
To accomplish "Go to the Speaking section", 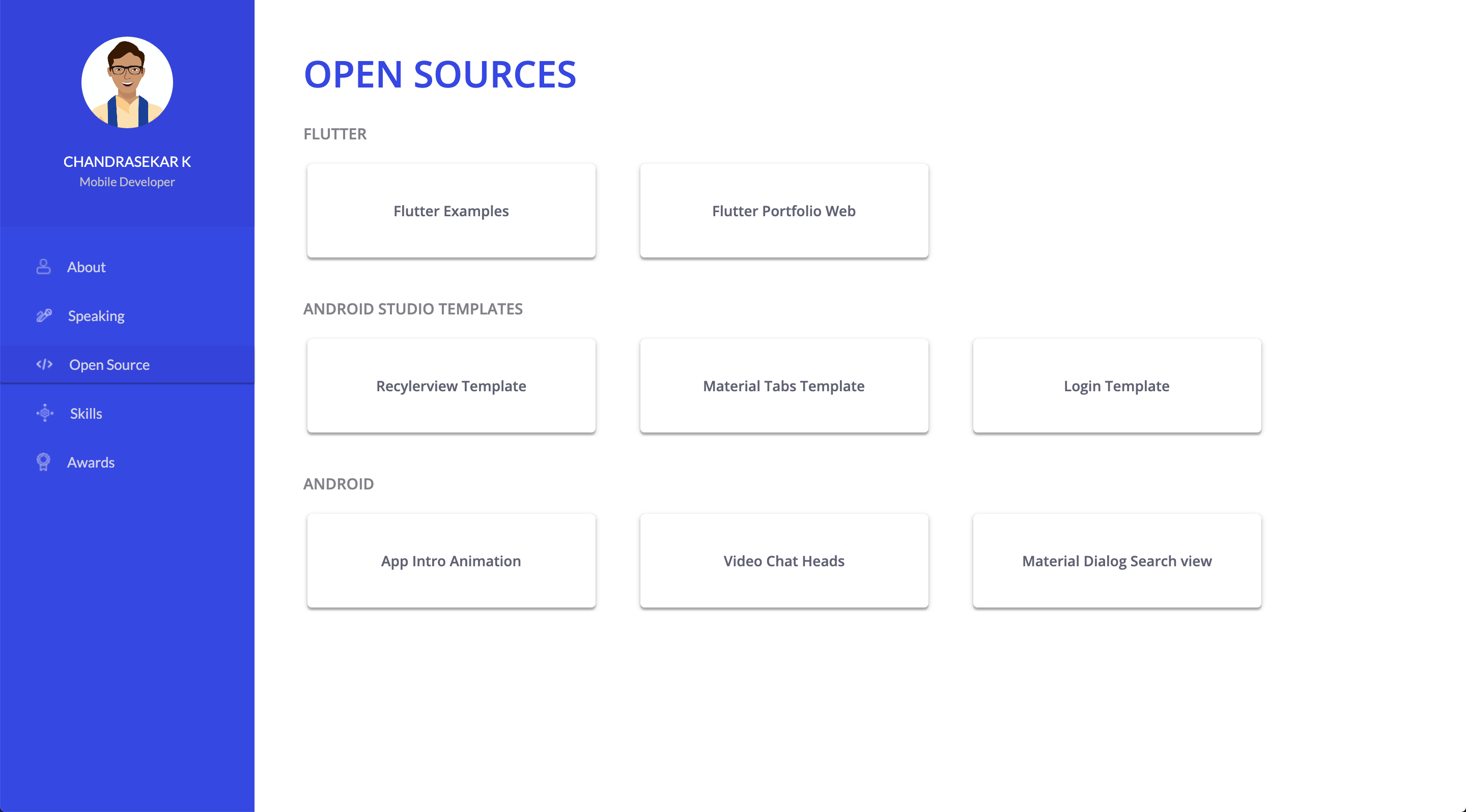I will pyautogui.click(x=96, y=316).
